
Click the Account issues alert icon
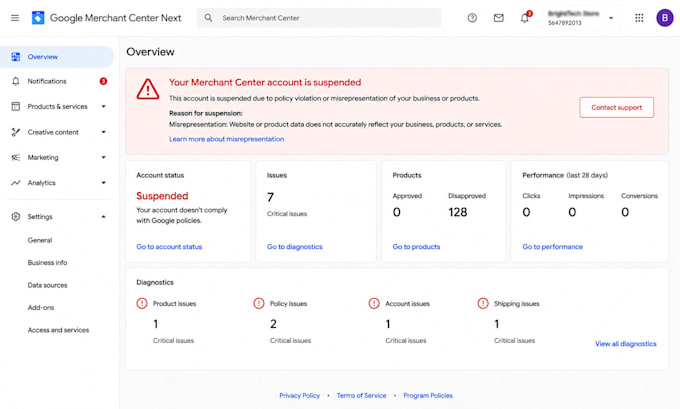click(x=374, y=303)
